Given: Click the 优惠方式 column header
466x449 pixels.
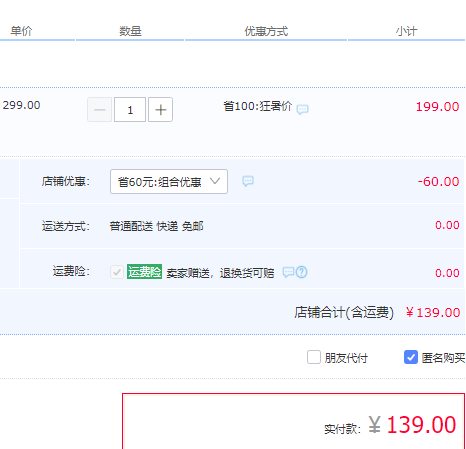Looking at the screenshot, I should pos(266,31).
